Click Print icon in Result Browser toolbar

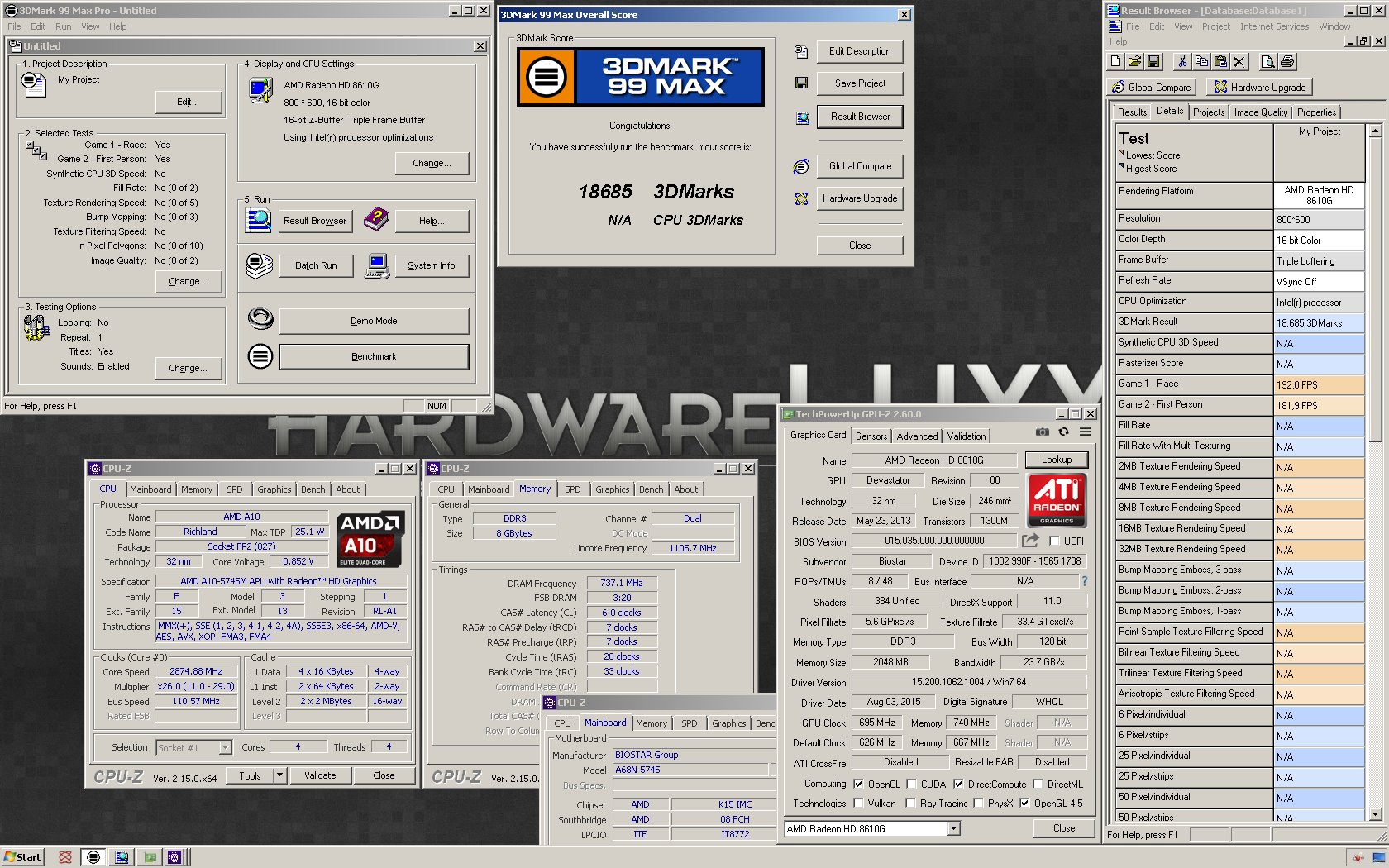pos(1286,61)
